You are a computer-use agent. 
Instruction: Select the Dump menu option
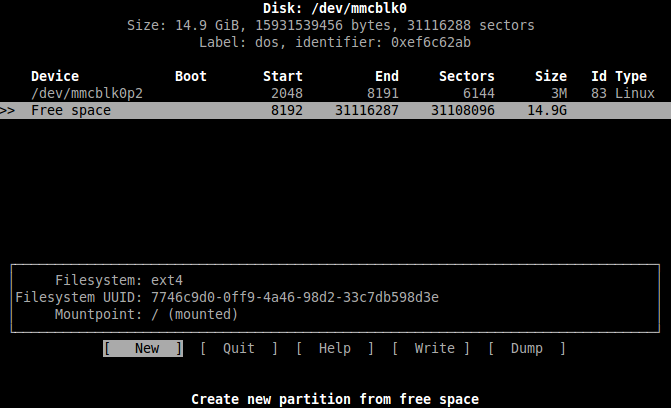pos(527,348)
